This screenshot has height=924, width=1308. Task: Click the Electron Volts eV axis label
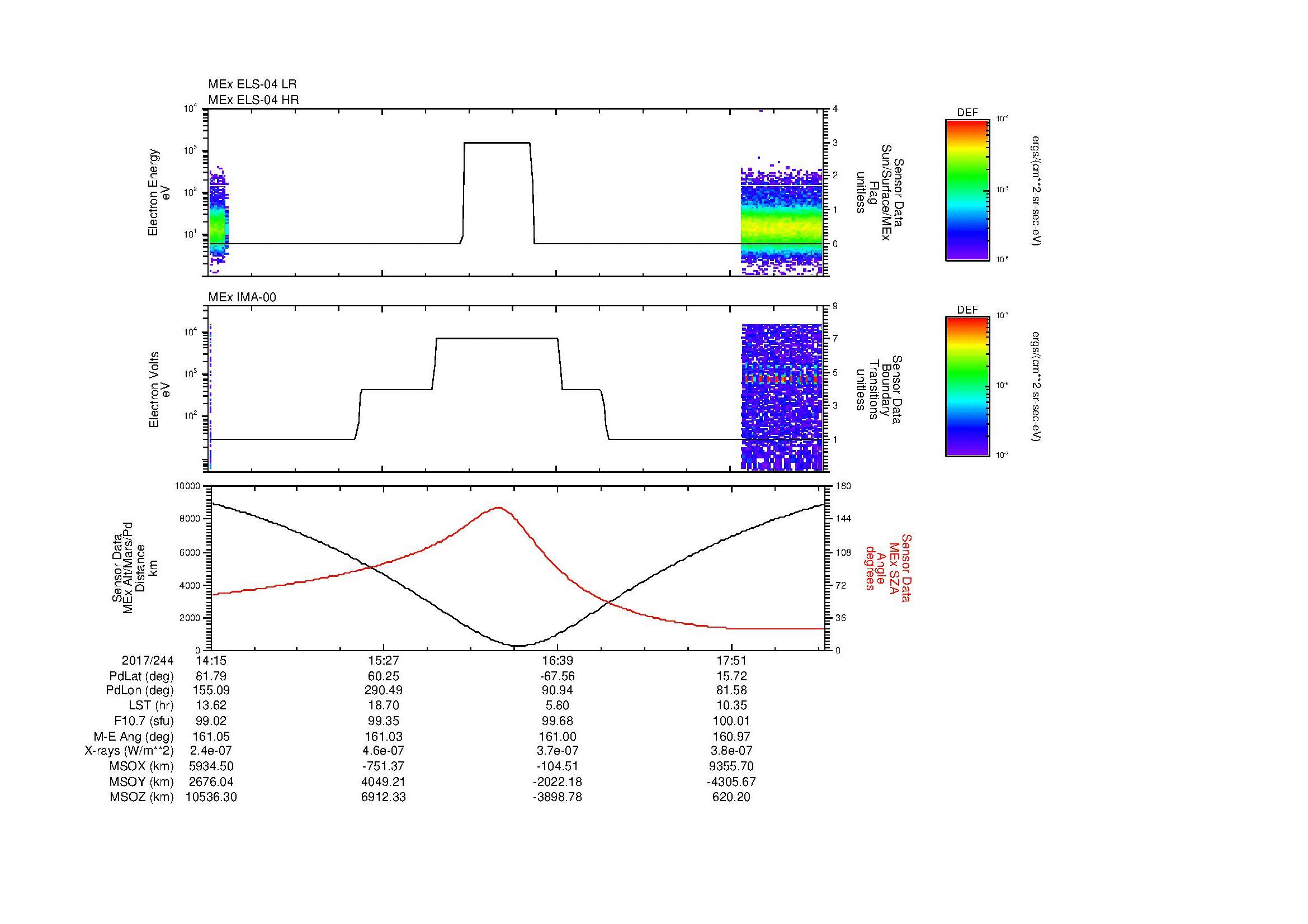point(159,390)
